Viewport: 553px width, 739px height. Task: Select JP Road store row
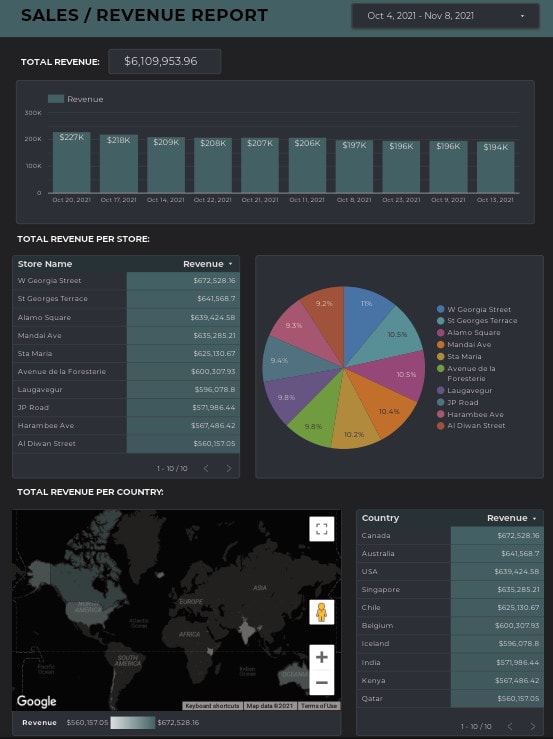(126, 408)
